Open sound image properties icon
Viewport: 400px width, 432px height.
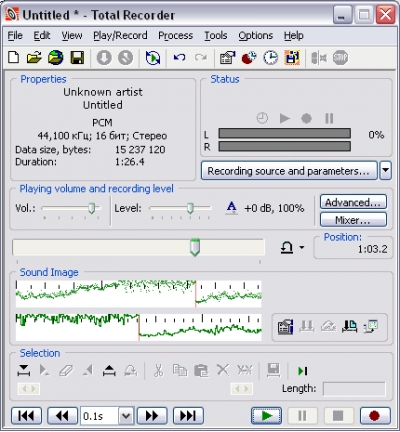click(285, 326)
